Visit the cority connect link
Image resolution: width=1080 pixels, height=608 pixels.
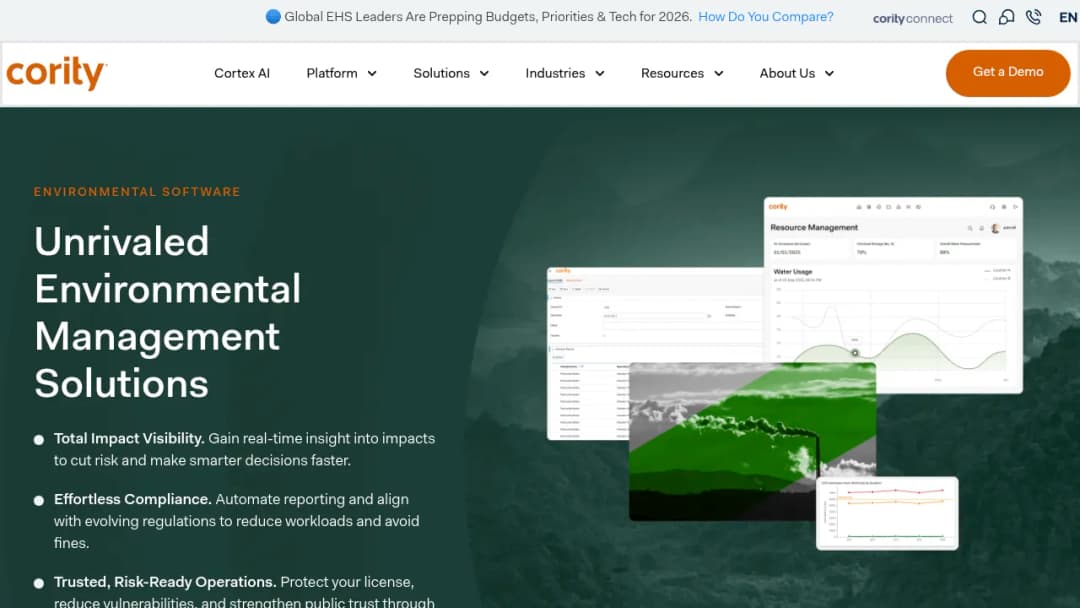click(x=913, y=19)
